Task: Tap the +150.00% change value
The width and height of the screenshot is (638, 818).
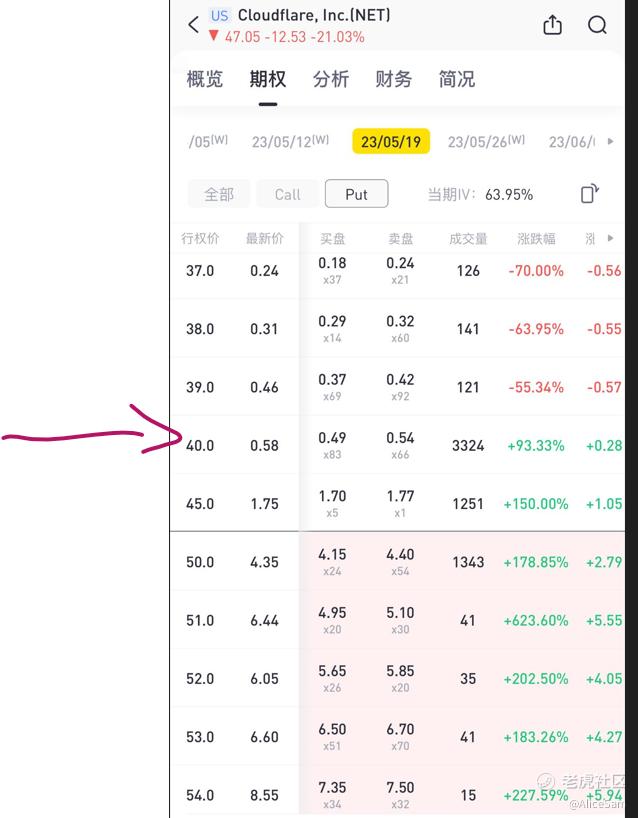Action: coord(536,503)
